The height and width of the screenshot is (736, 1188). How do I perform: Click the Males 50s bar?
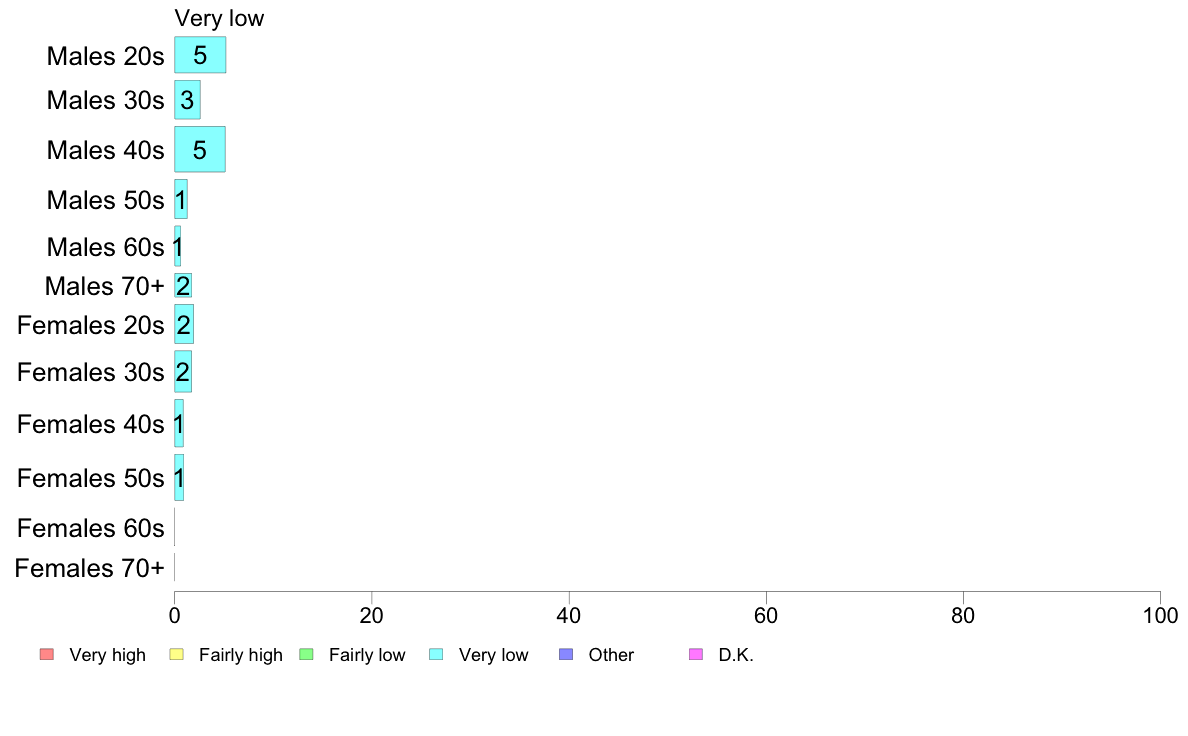coord(181,199)
